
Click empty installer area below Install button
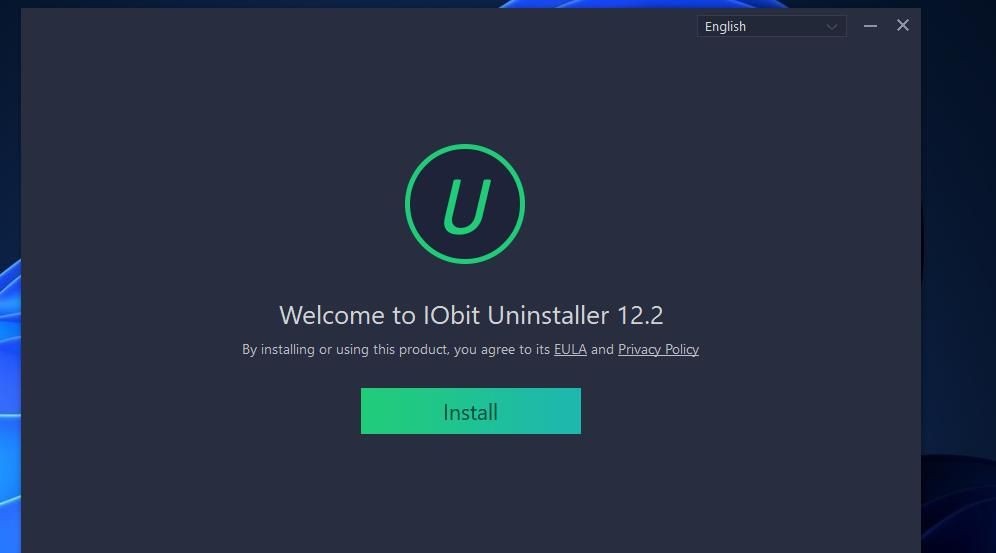point(471,495)
